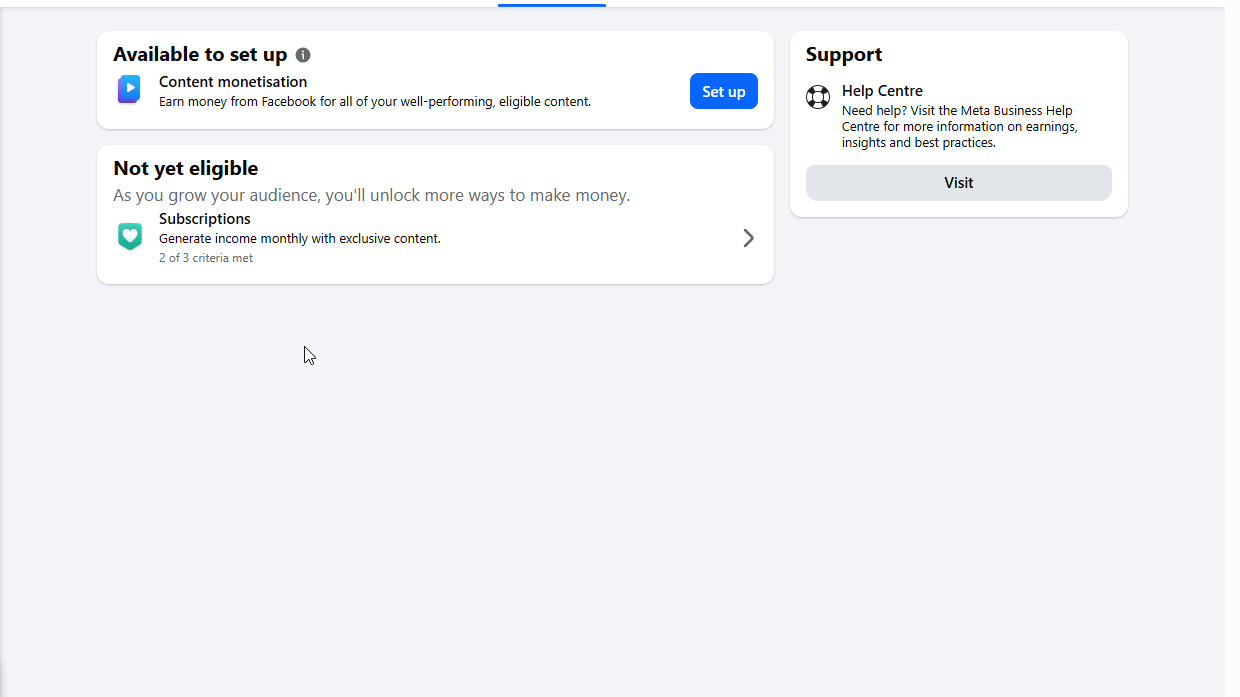Click the active tab's blue underline indicator

[552, 5]
